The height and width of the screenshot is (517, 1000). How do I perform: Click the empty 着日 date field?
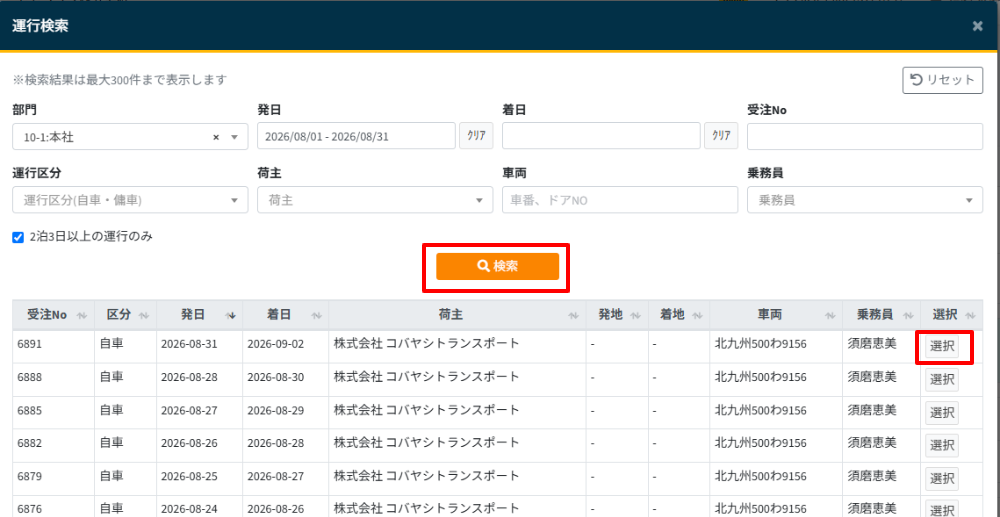click(601, 136)
